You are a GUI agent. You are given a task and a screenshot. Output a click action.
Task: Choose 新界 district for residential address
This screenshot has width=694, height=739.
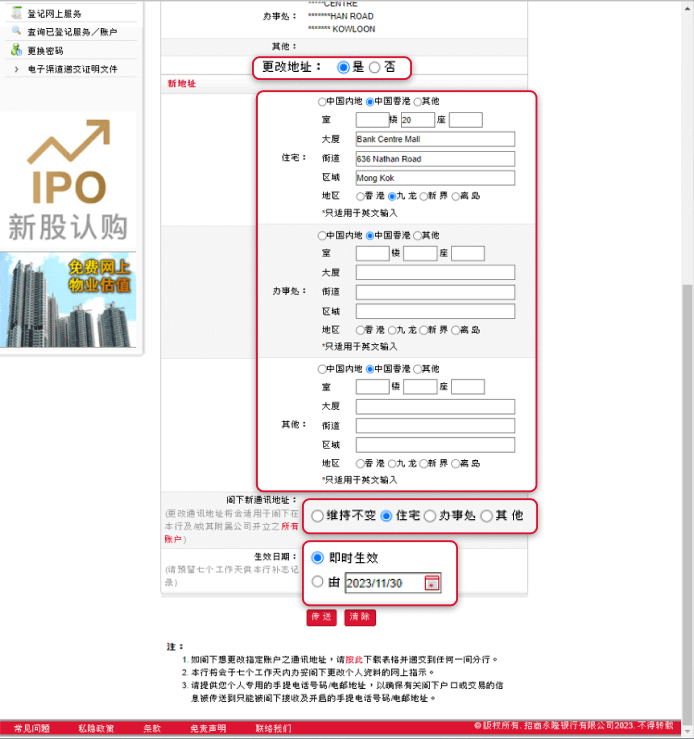click(424, 197)
